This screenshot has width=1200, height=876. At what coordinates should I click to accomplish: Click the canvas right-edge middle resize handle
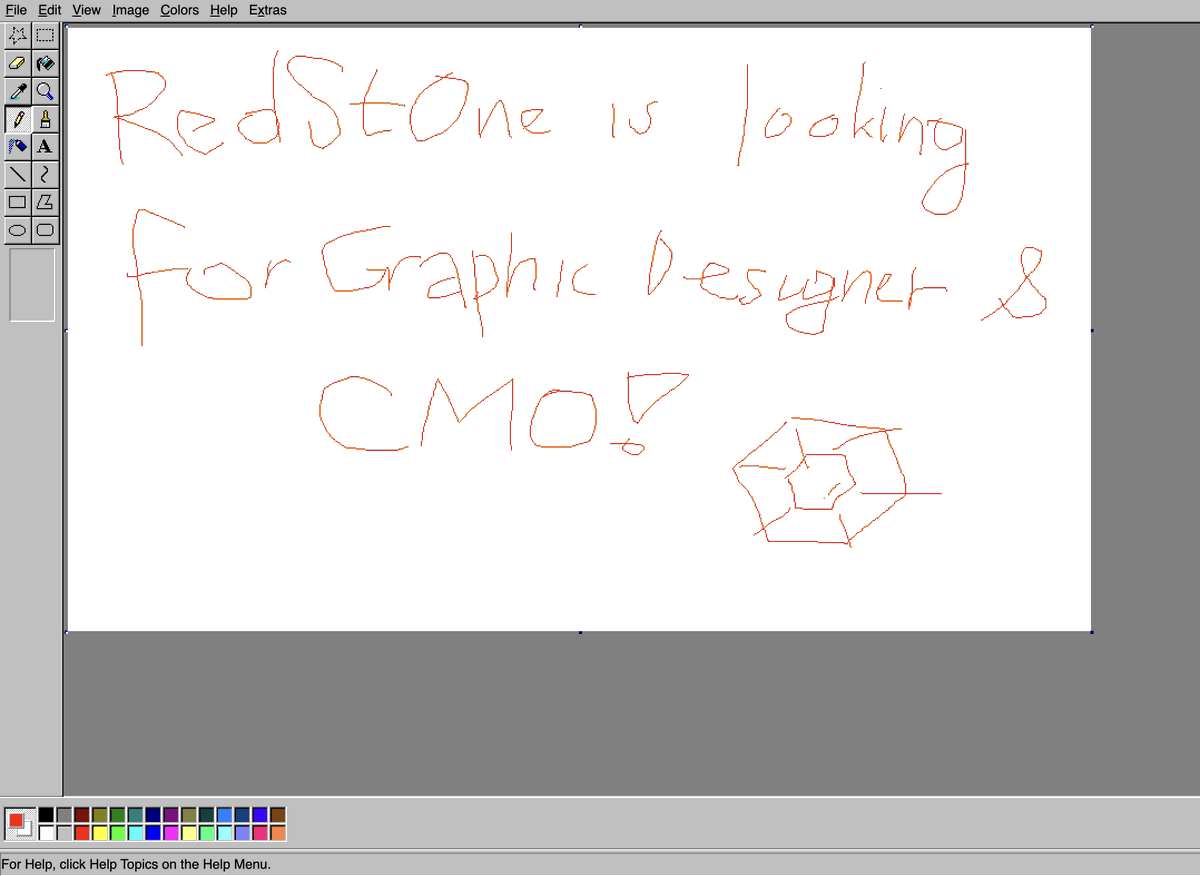(x=1092, y=330)
